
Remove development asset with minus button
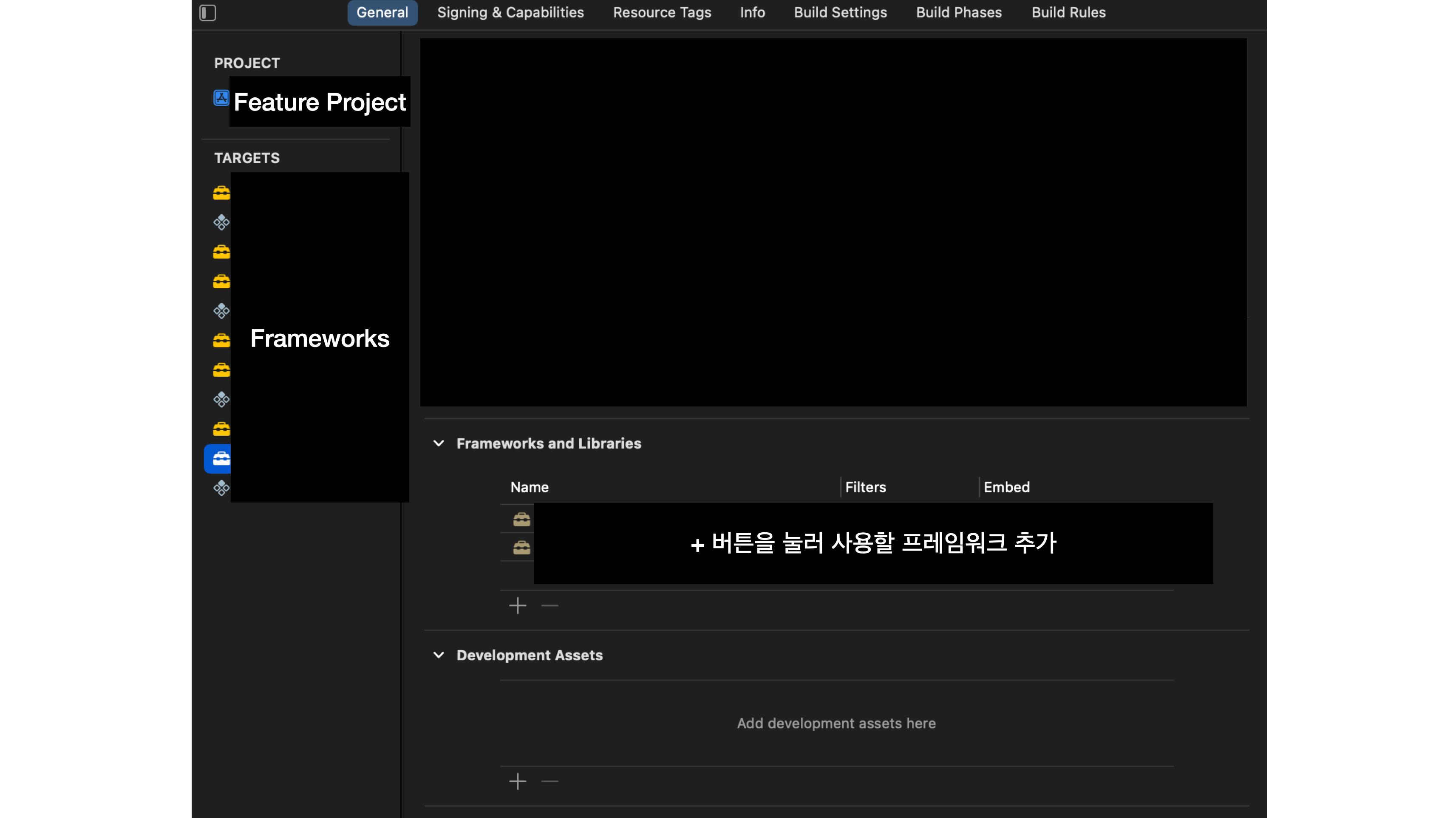[550, 781]
